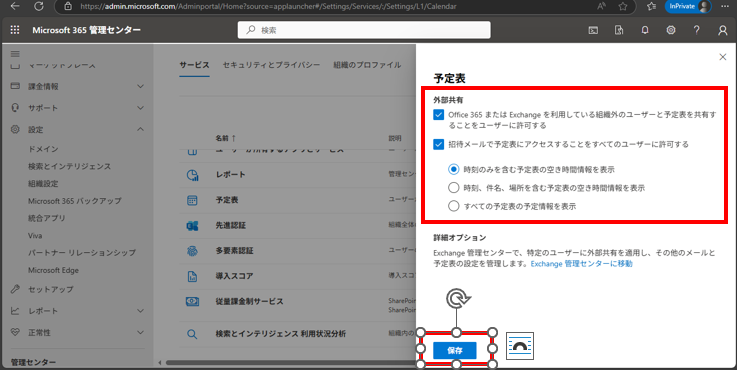Image resolution: width=737 pixels, height=370 pixels.
Task: Click the InPrivate profile badge
Action: coord(688,6)
